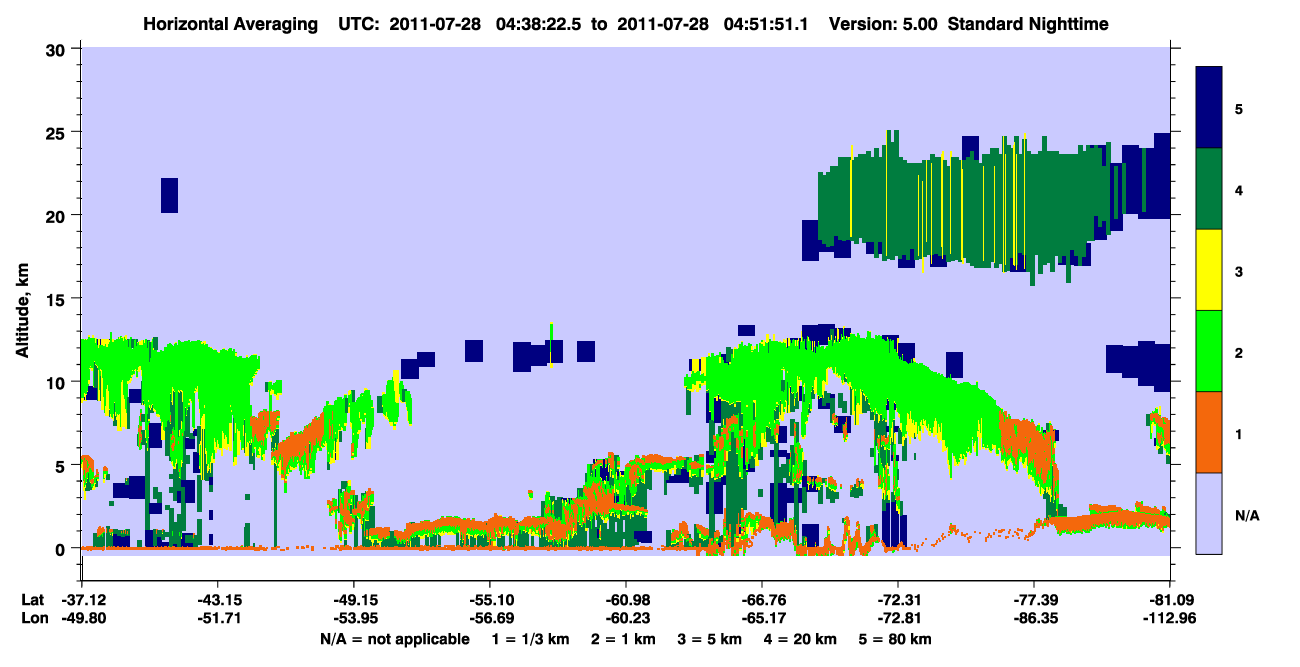
Task: Click the '1 = 1/3 km' legend note
Action: (x=530, y=639)
